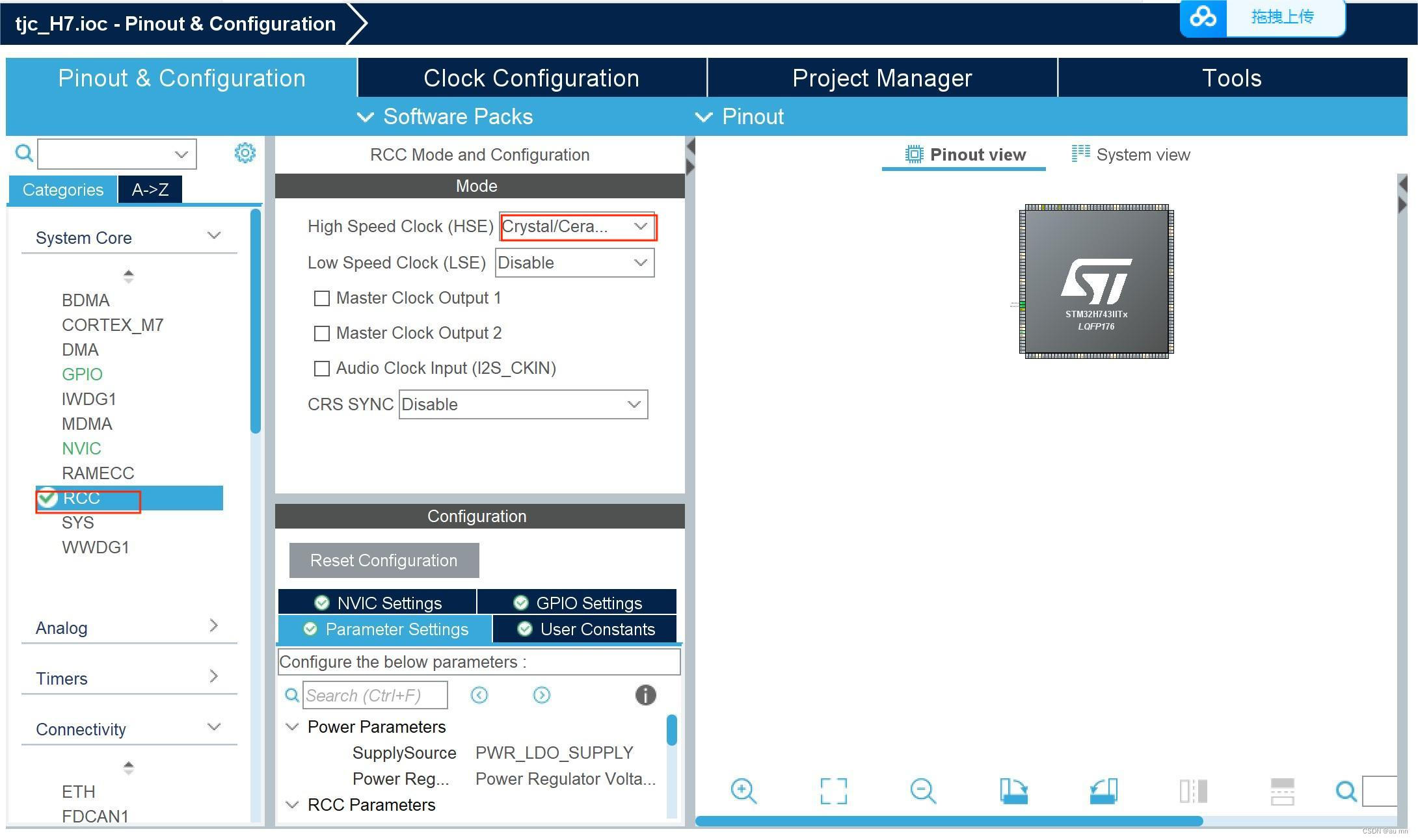Collapse the Power Parameters group
The height and width of the screenshot is (840, 1418).
(291, 726)
